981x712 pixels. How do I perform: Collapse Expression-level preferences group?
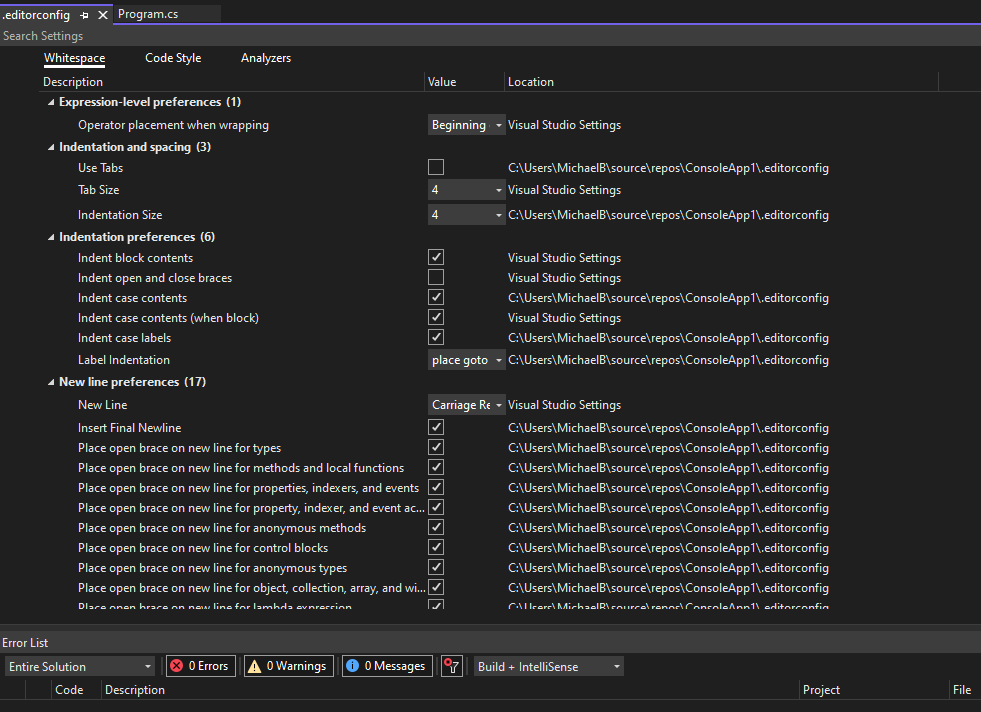[51, 102]
